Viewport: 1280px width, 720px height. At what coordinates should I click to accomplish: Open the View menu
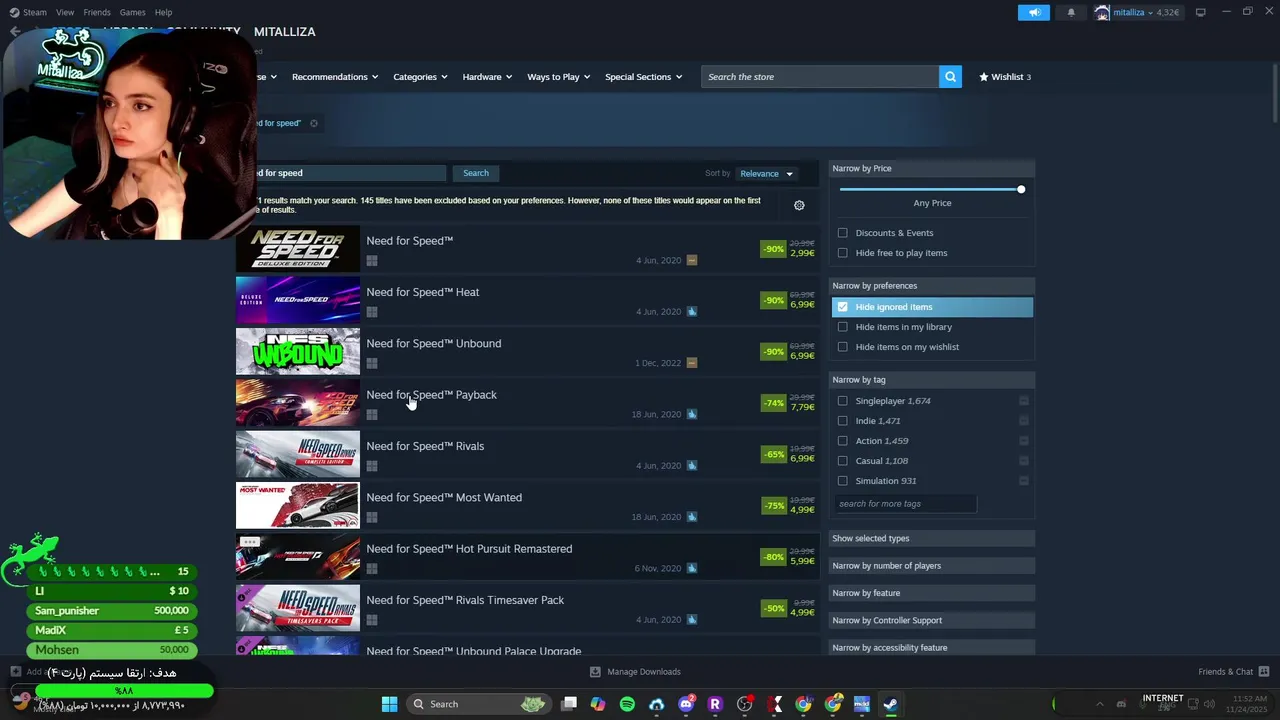coord(65,12)
